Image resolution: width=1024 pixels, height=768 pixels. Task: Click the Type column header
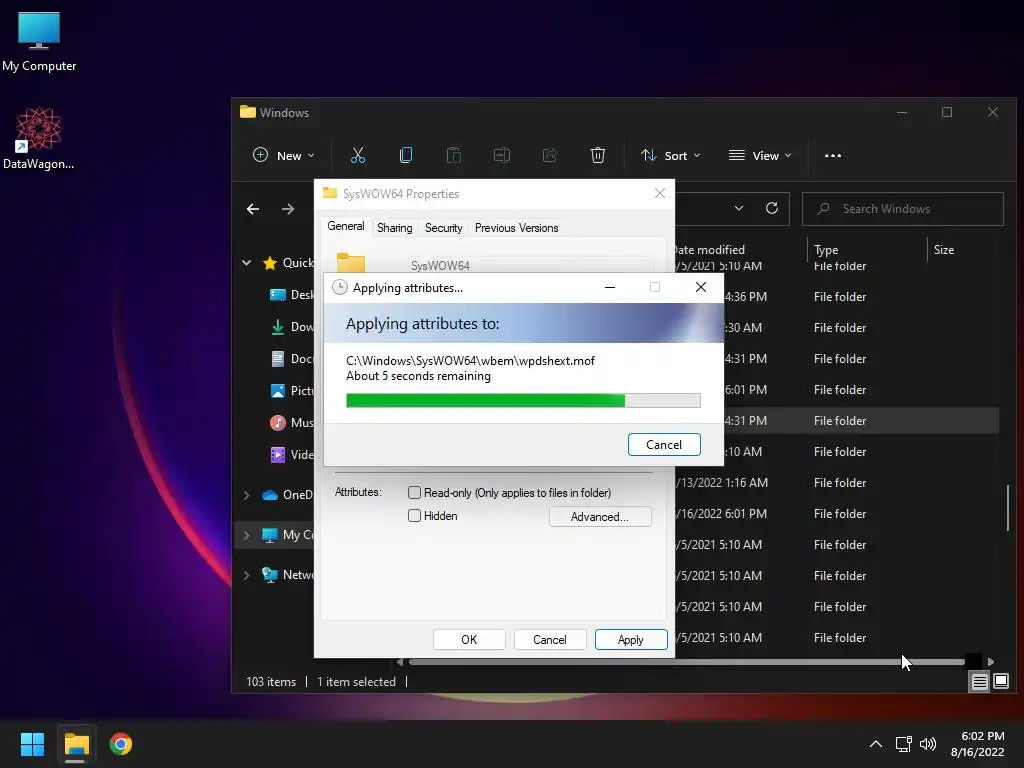(x=867, y=249)
